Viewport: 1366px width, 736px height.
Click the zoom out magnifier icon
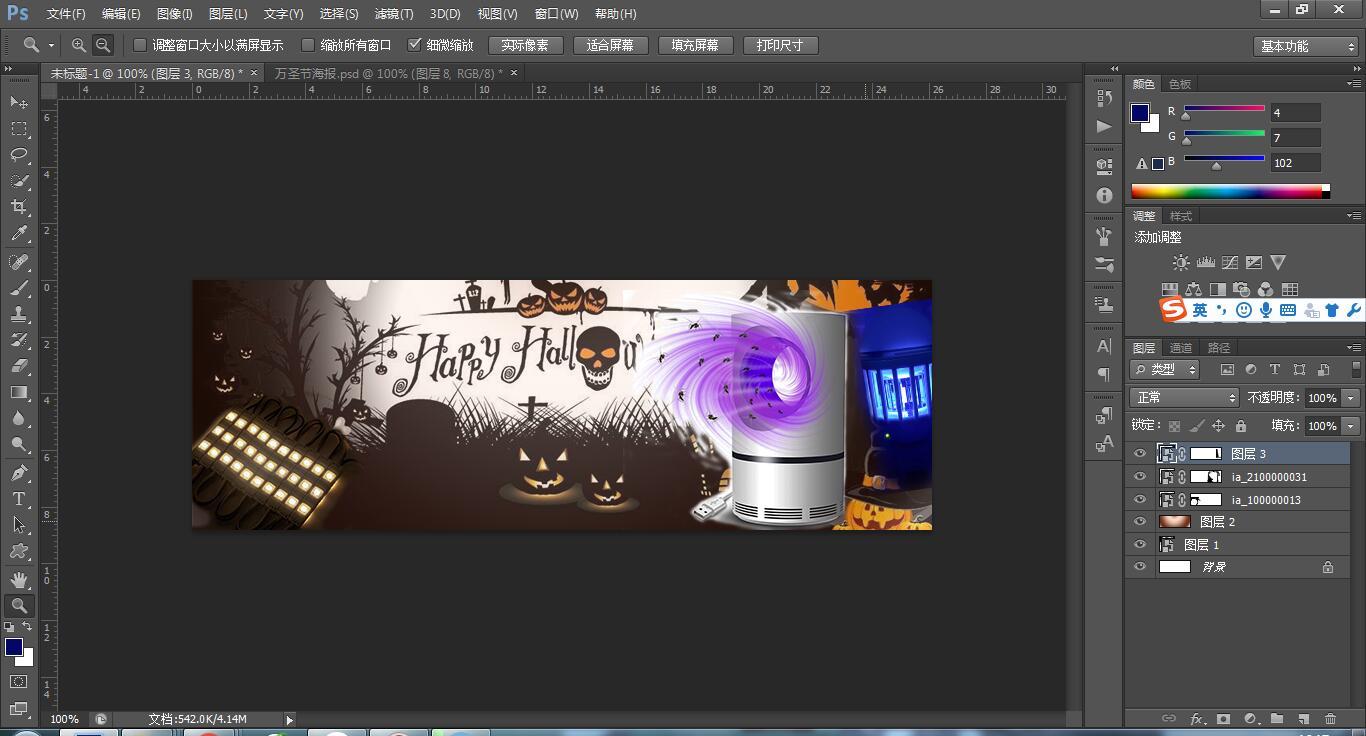click(x=103, y=45)
